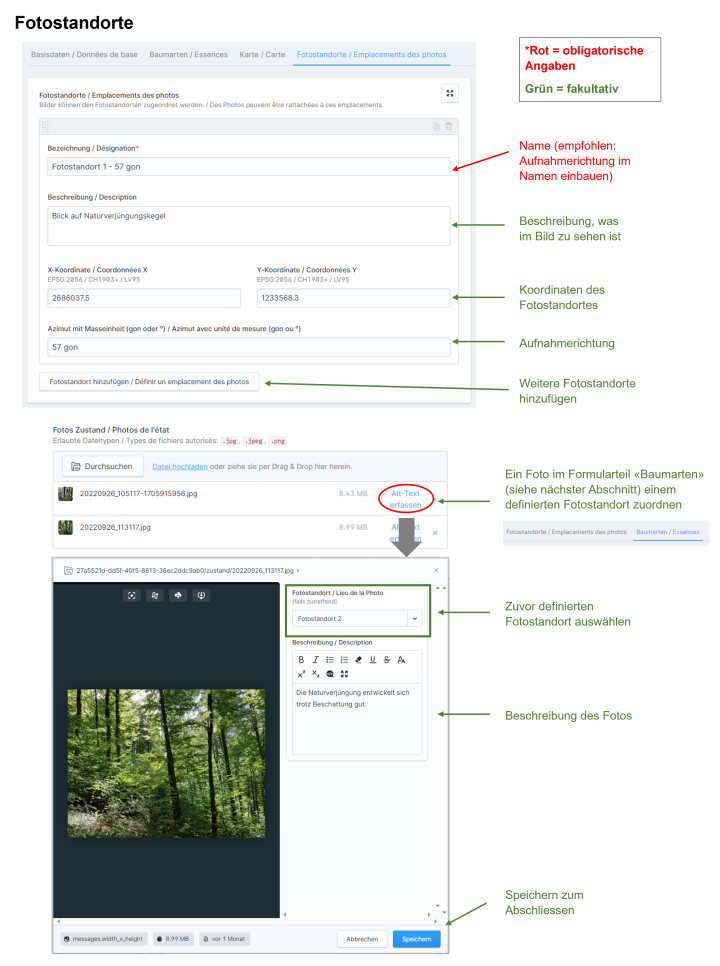Screen dimensions: 720x966
Task: Click the Abbrechen button
Action: tap(362, 939)
